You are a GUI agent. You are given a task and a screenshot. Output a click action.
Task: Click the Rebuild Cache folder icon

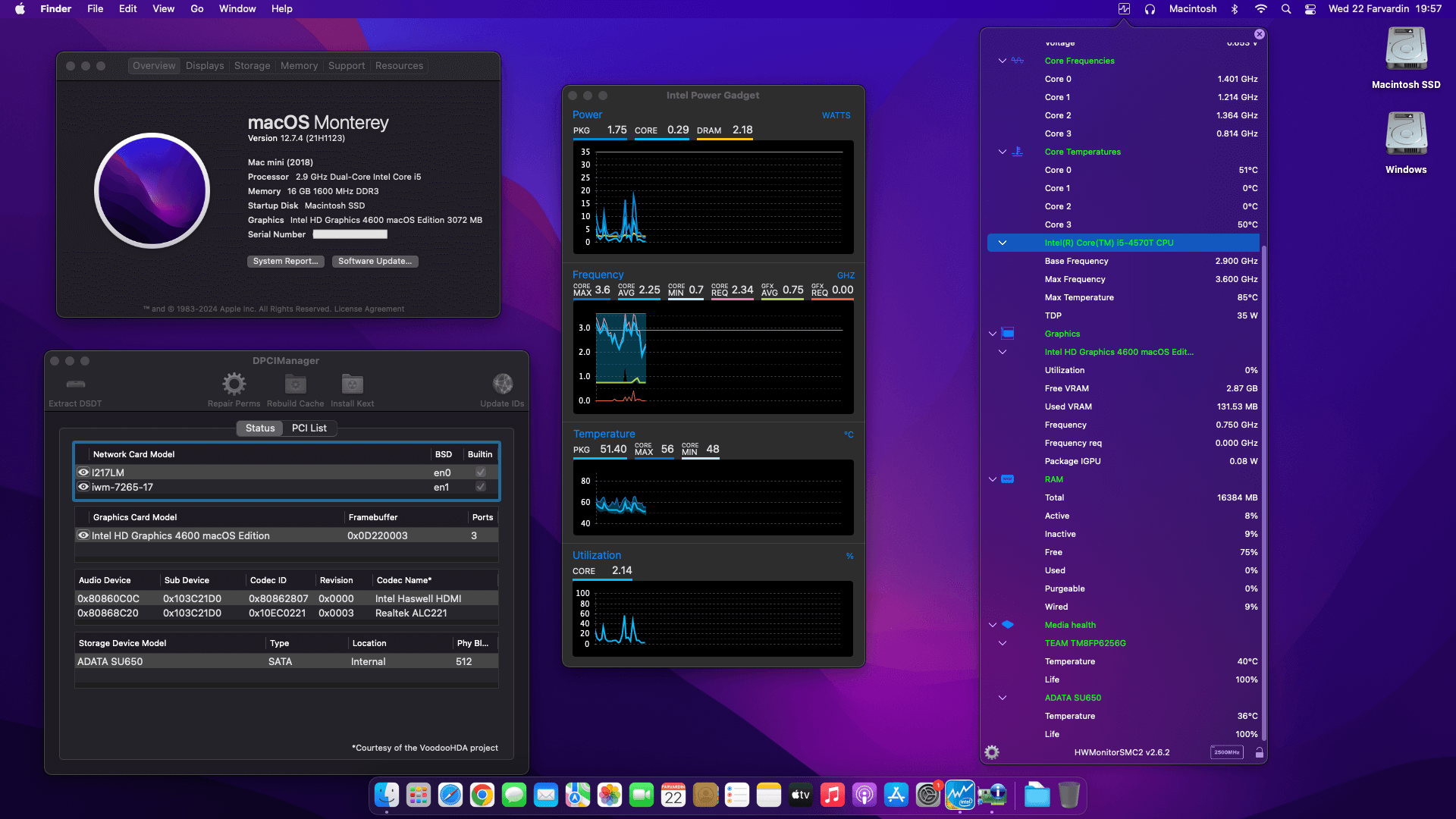coord(295,384)
